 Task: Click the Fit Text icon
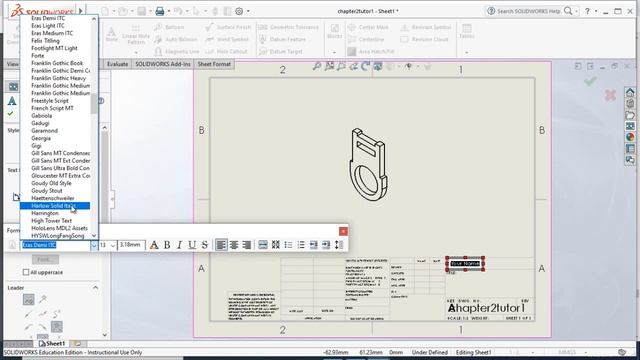263,245
